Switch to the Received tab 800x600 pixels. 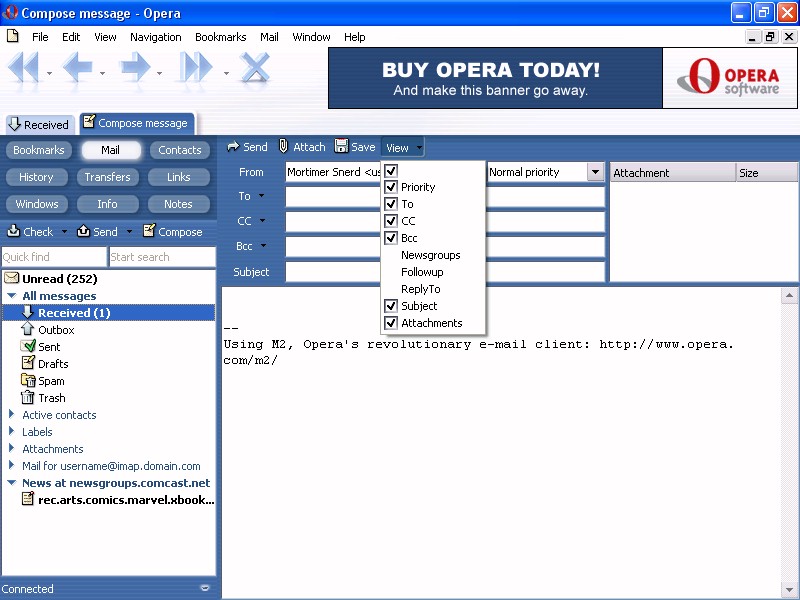39,125
